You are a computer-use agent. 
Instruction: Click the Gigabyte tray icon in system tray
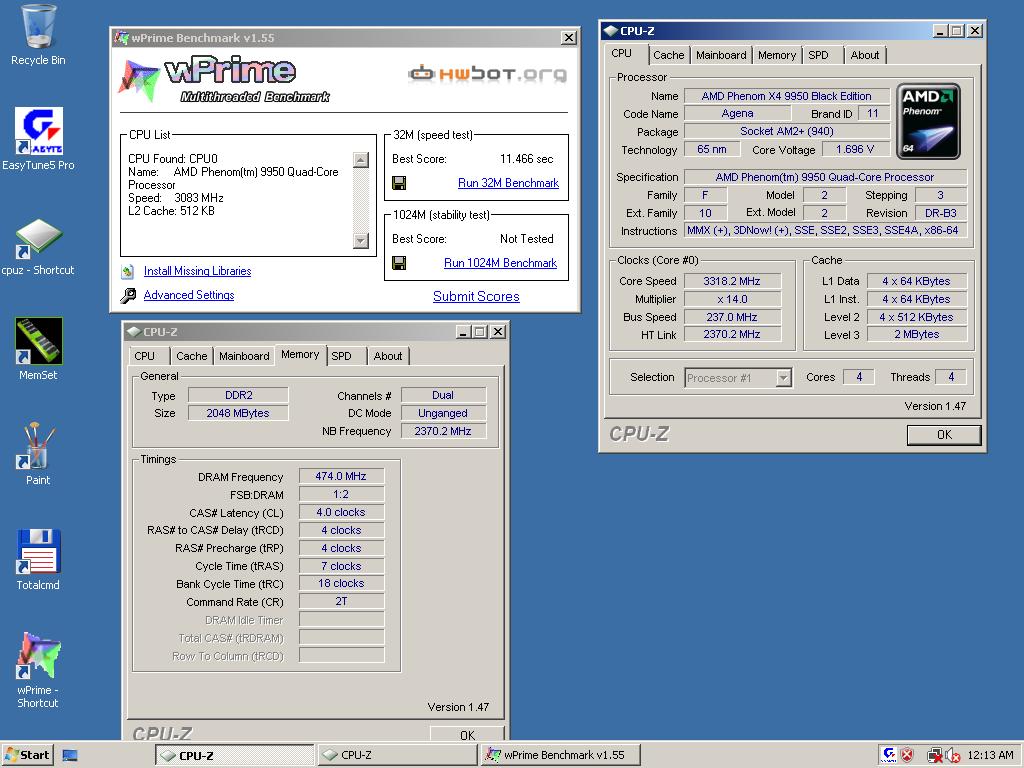(x=888, y=755)
